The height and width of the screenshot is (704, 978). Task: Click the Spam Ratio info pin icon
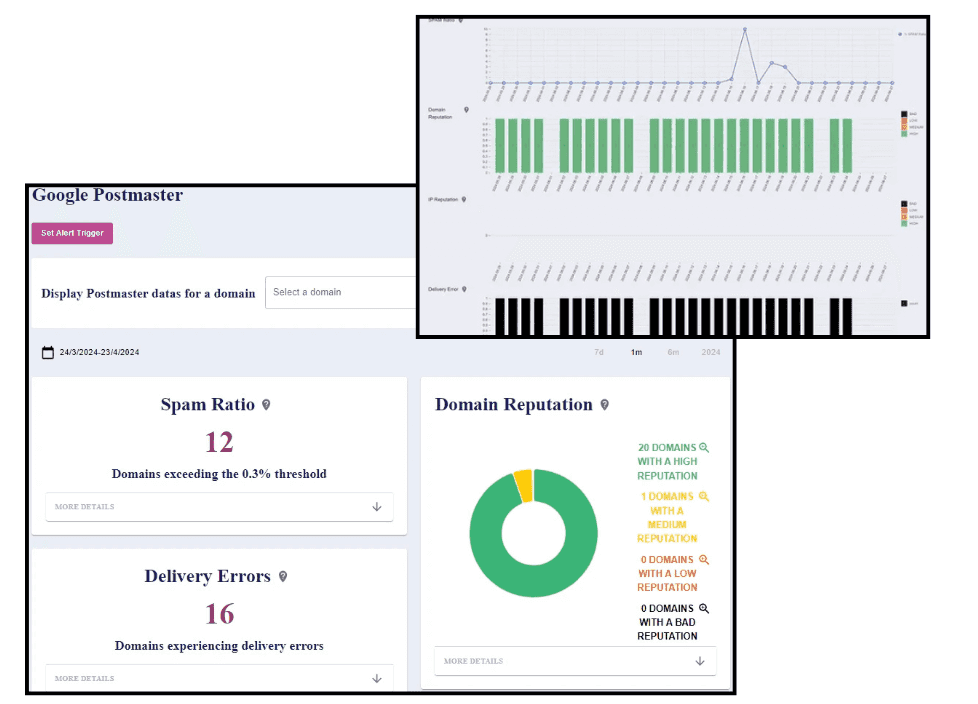pos(266,405)
